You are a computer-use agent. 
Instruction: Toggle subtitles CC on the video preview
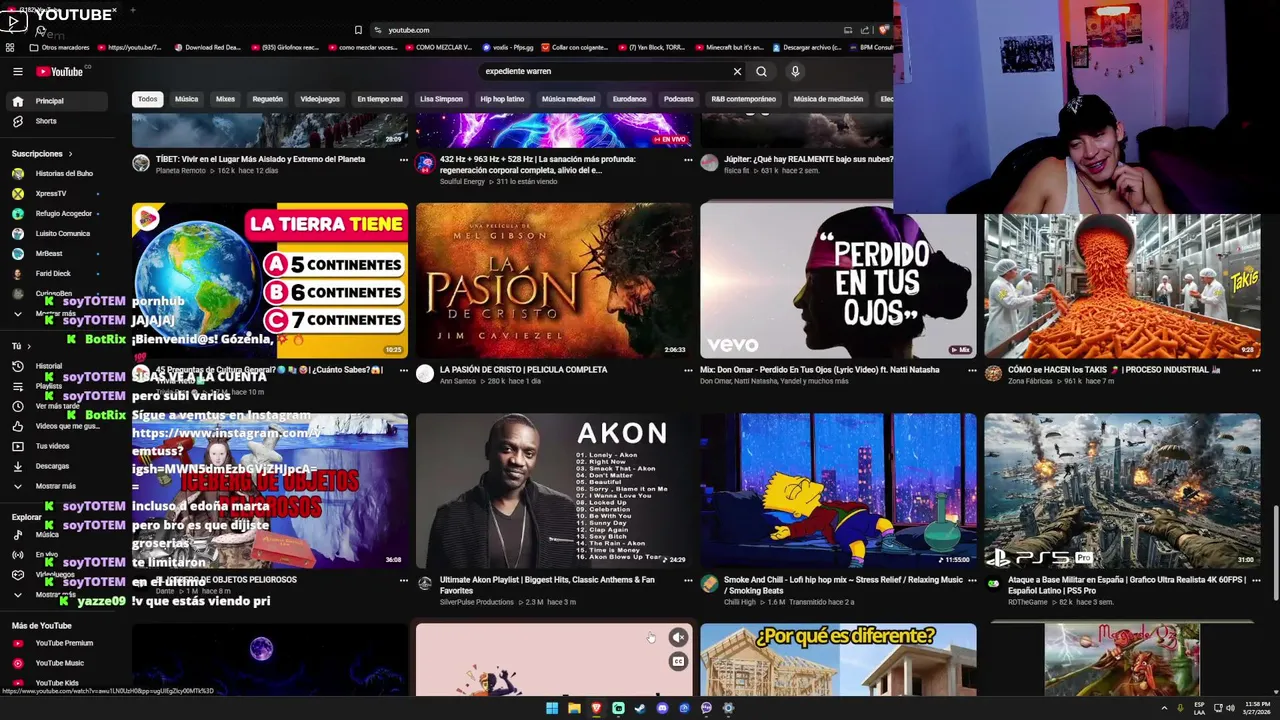tap(678, 661)
